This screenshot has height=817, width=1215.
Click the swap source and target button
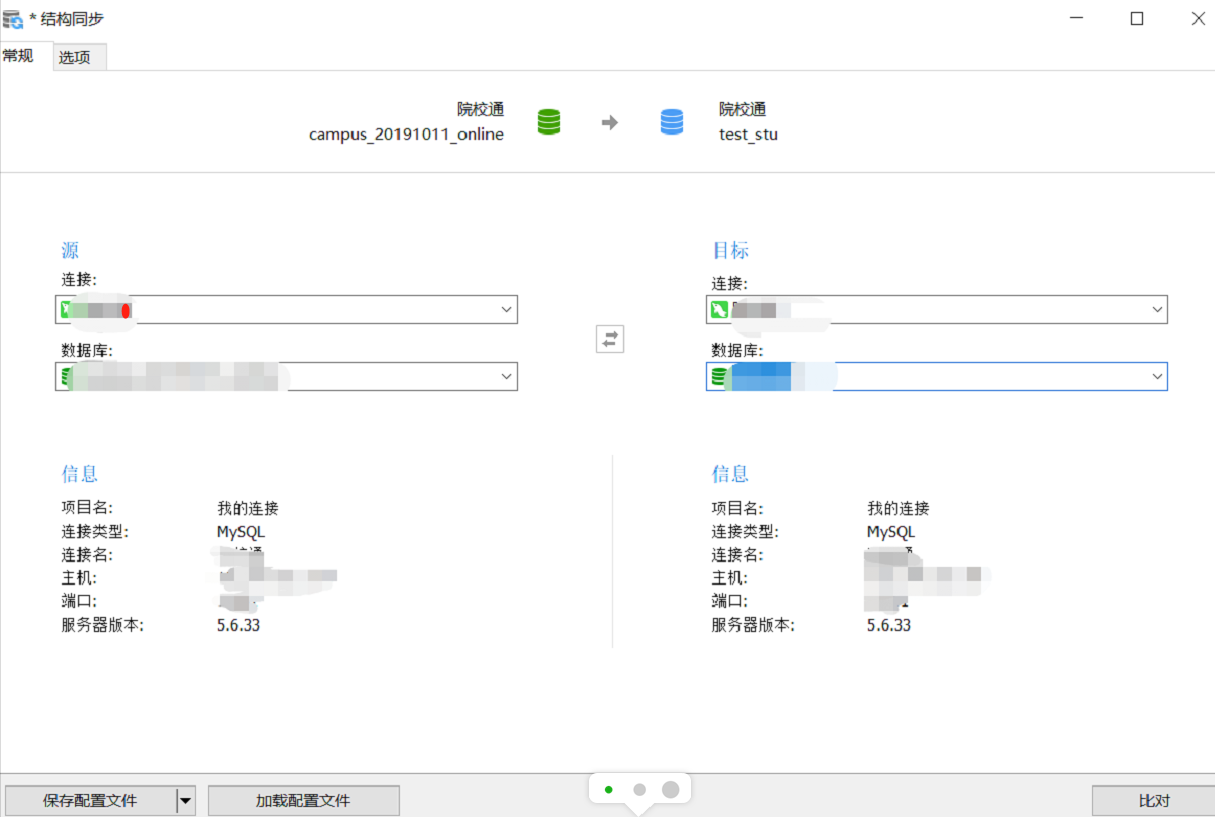pos(610,339)
